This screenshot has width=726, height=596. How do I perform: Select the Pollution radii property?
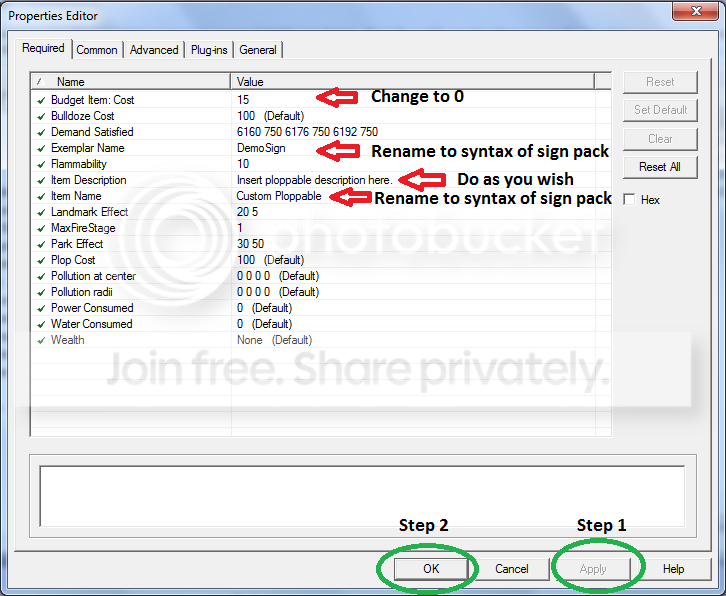[81, 292]
